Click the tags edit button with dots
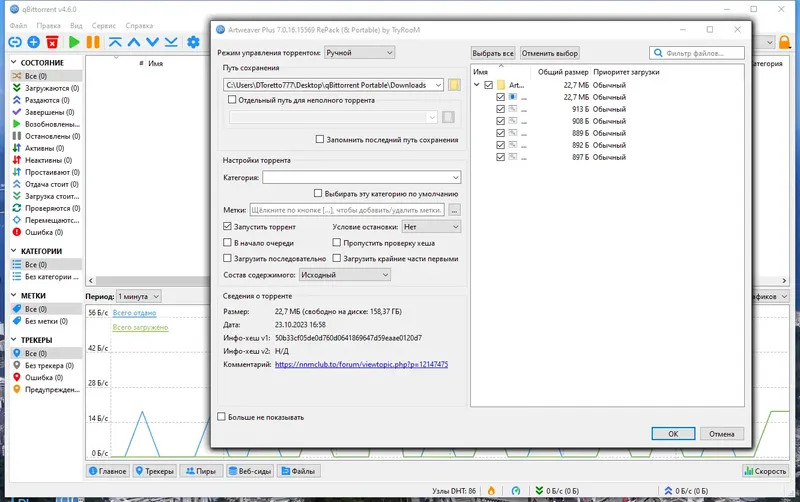 pos(454,210)
